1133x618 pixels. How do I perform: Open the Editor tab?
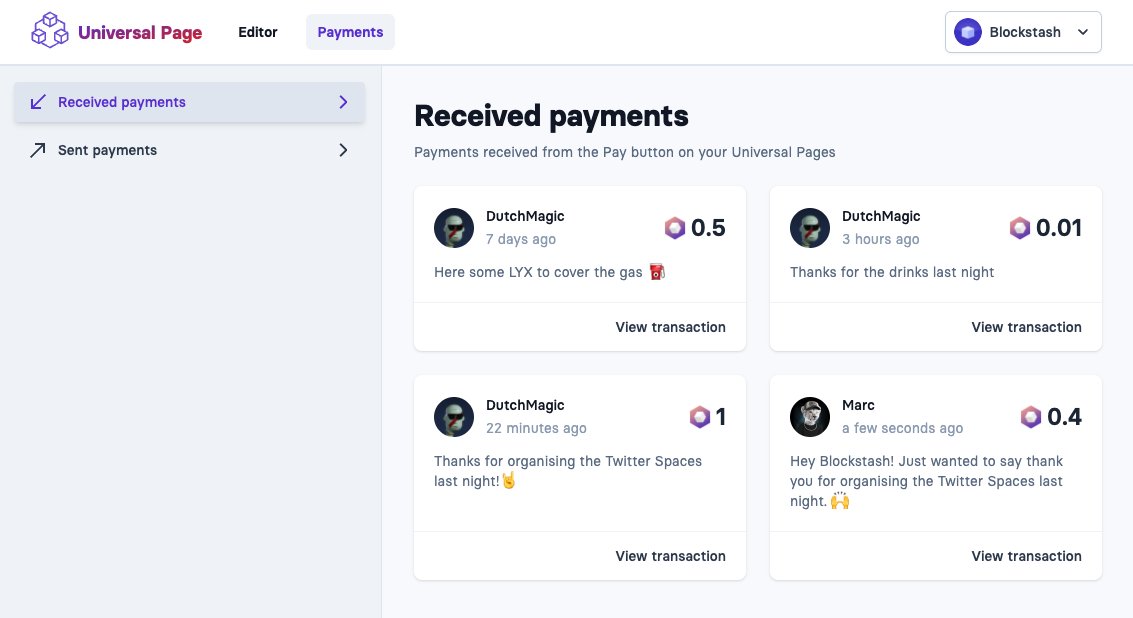pos(258,32)
